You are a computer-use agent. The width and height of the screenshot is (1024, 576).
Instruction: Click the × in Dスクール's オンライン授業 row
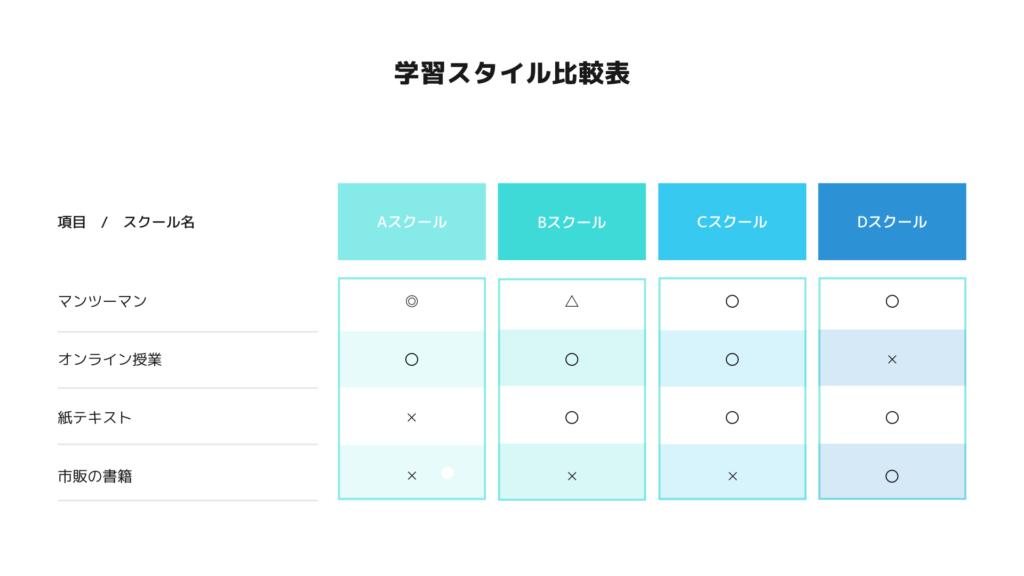coord(892,359)
